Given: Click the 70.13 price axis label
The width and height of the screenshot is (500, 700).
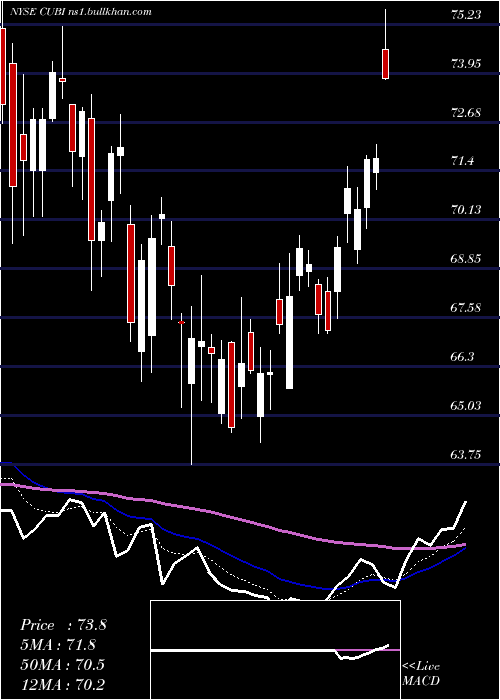Looking at the screenshot, I should pos(466,210).
